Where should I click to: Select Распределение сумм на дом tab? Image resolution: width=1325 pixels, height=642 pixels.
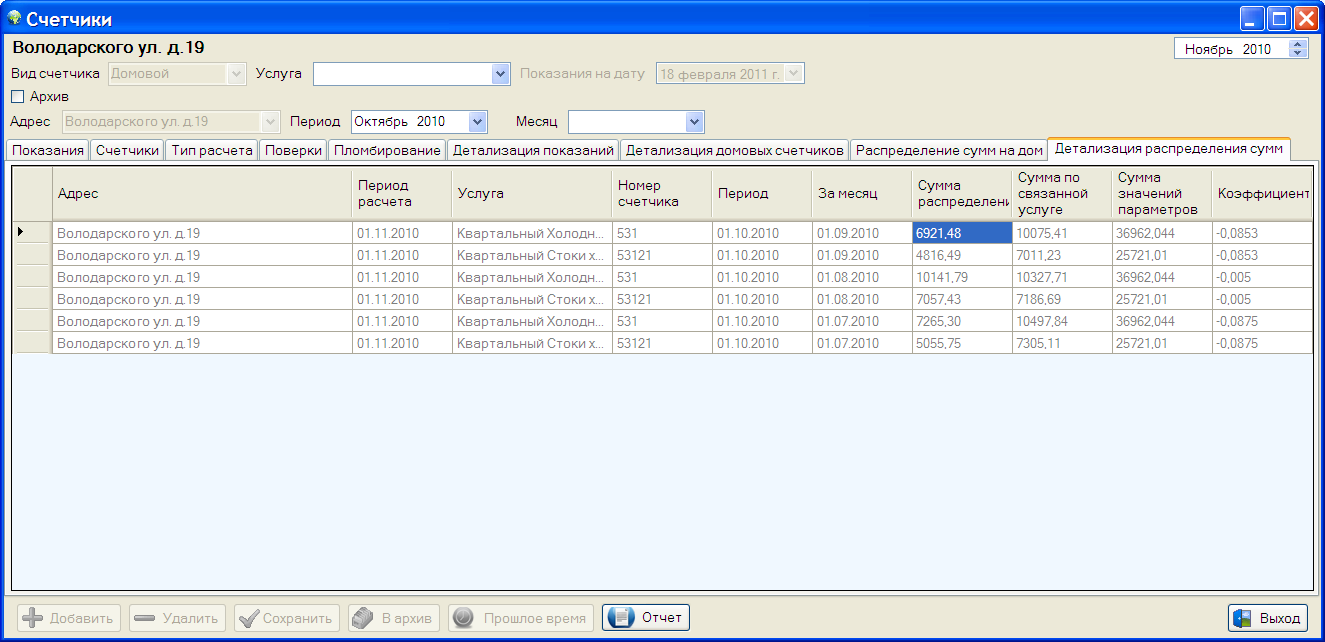coord(948,151)
